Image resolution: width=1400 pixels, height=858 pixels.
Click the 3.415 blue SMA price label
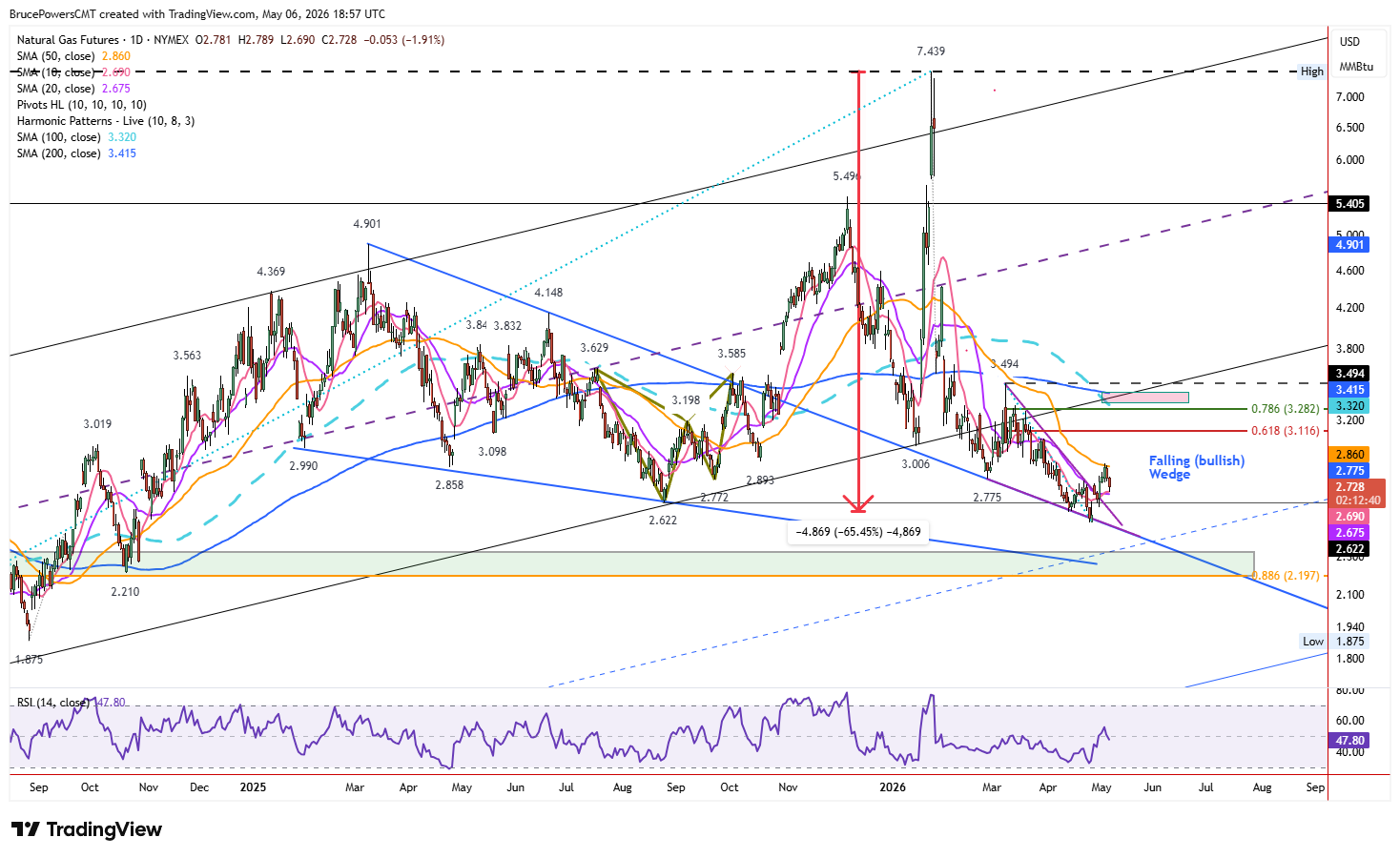pos(1349,390)
